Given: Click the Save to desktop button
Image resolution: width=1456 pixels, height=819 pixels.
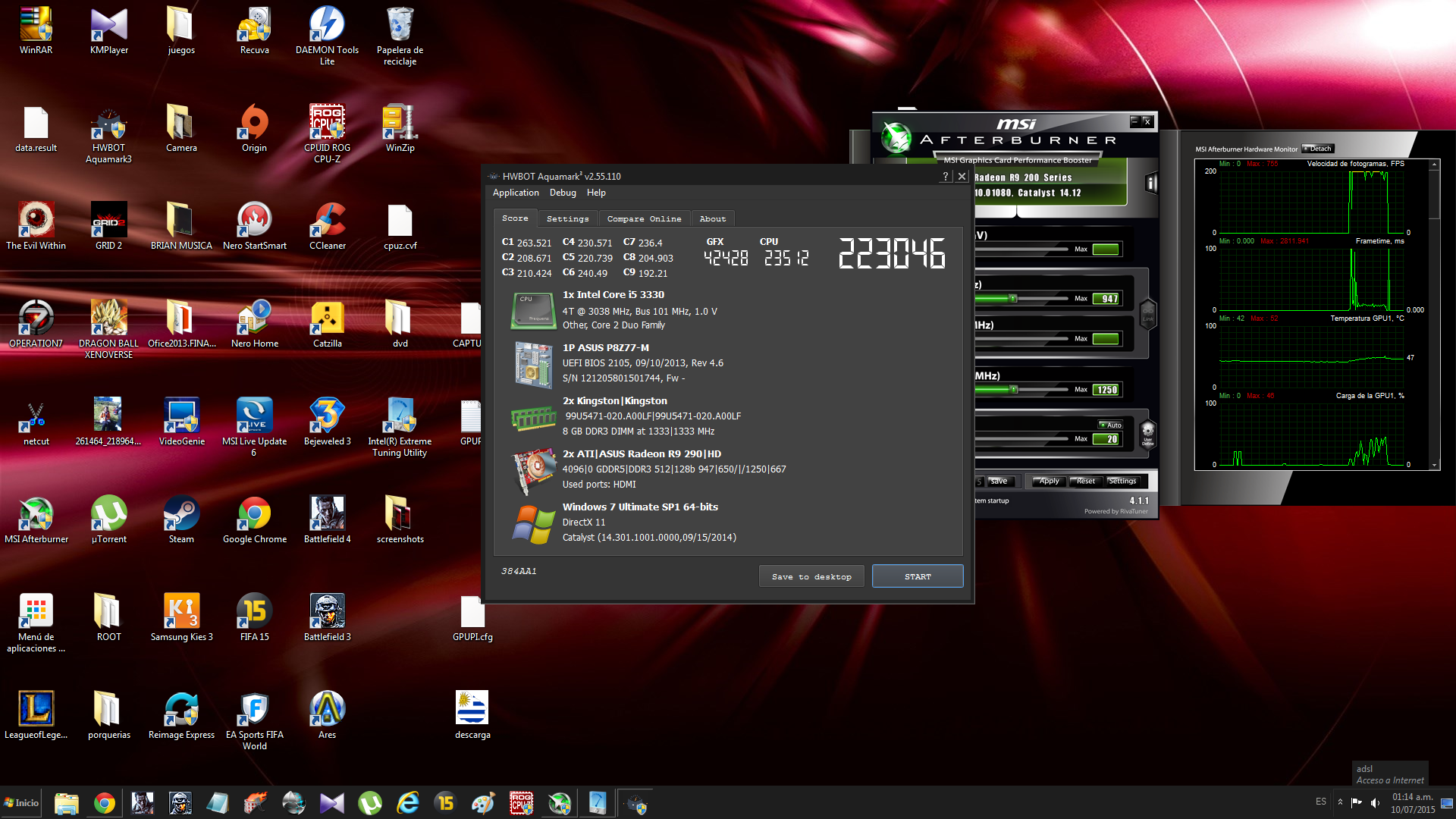Looking at the screenshot, I should point(811,576).
